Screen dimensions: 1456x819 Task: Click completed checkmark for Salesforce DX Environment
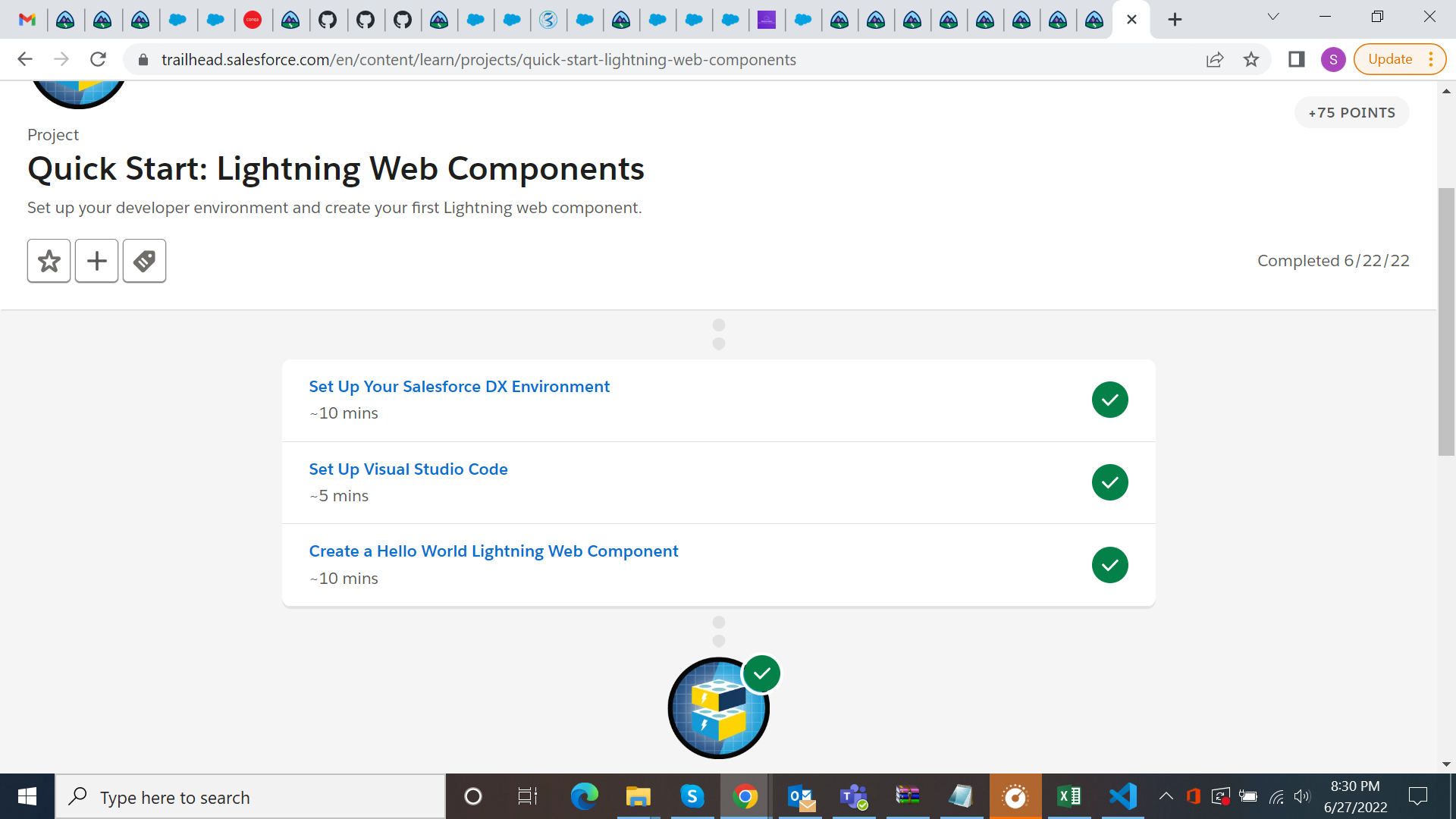pyautogui.click(x=1110, y=400)
